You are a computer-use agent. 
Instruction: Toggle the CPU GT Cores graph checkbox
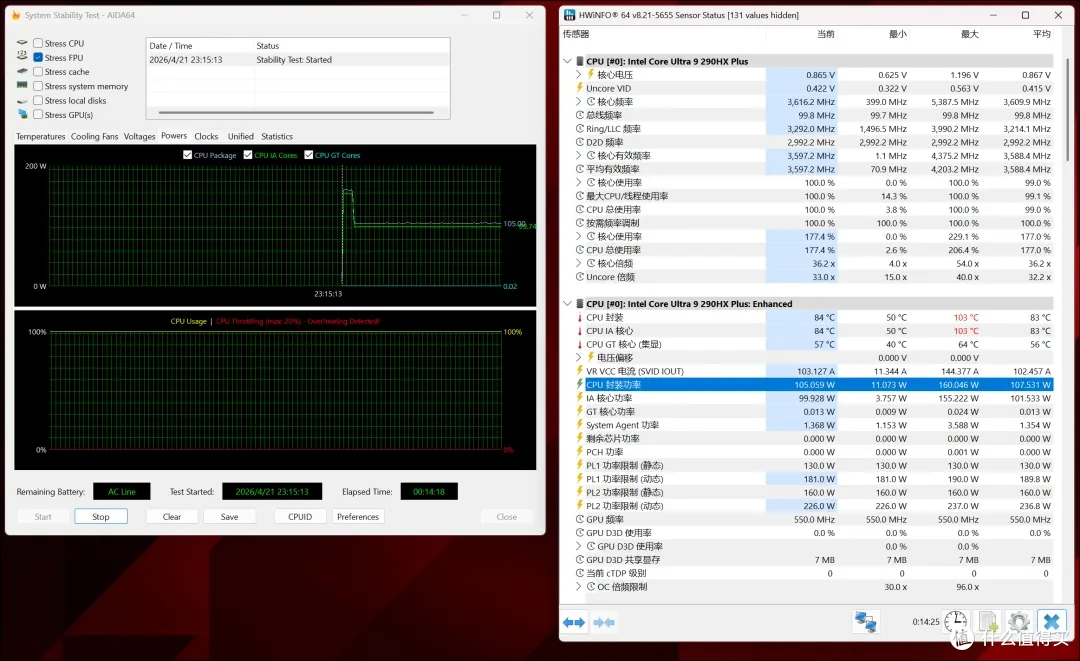coord(309,155)
